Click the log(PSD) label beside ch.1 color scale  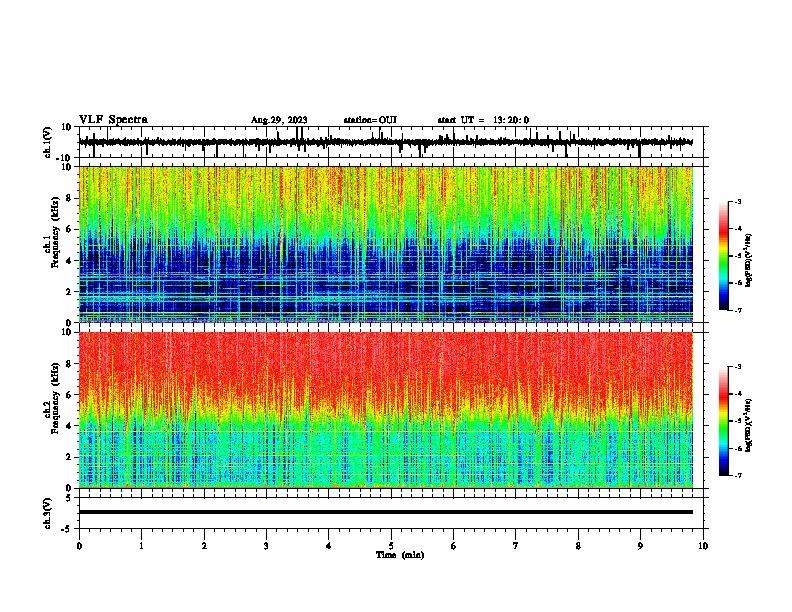(x=749, y=261)
